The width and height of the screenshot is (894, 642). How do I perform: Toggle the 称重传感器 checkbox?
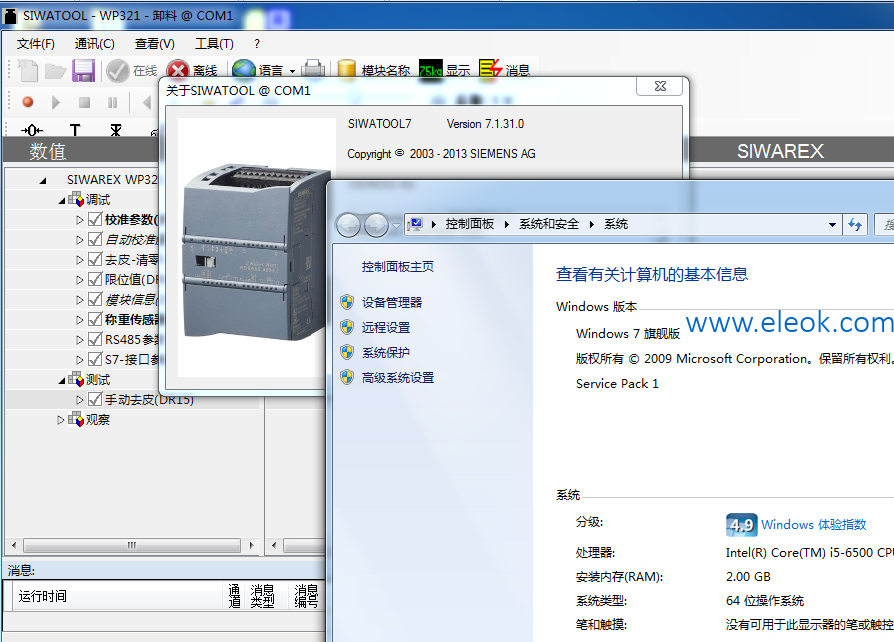pyautogui.click(x=95, y=319)
